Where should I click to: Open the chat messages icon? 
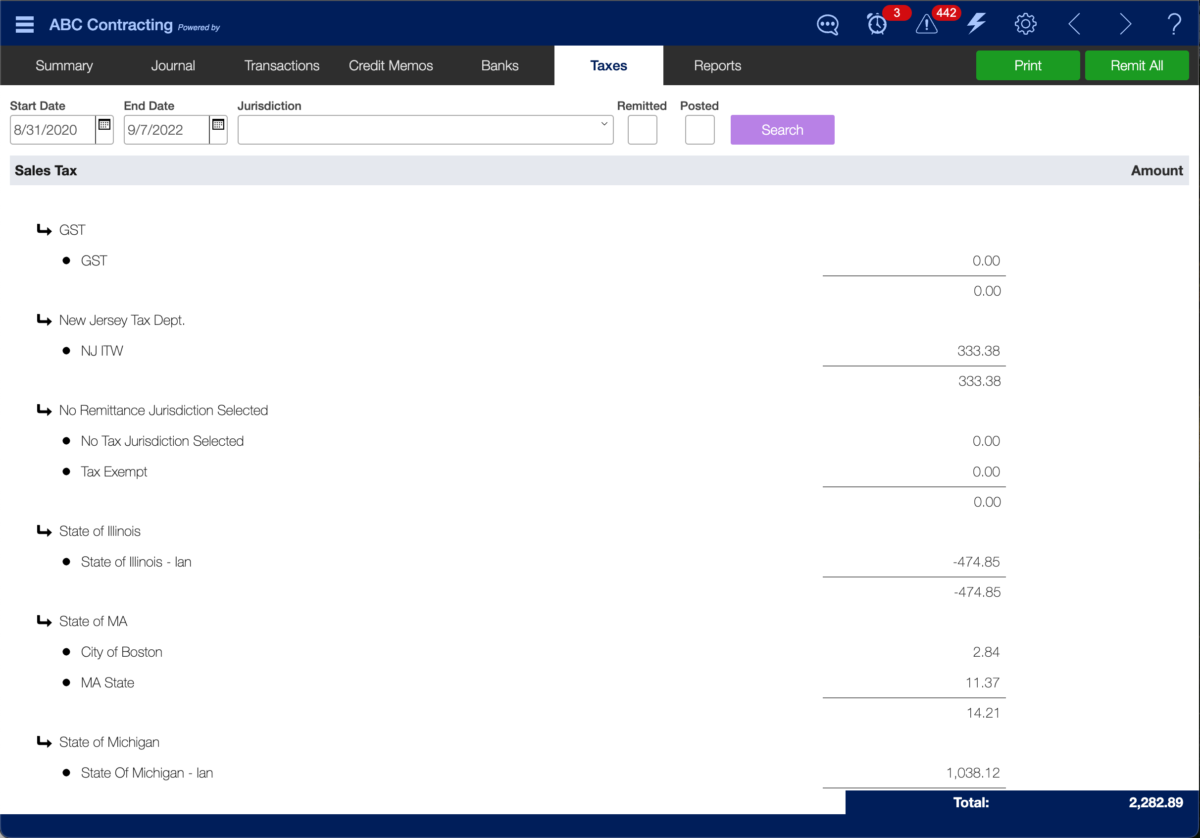(x=827, y=25)
